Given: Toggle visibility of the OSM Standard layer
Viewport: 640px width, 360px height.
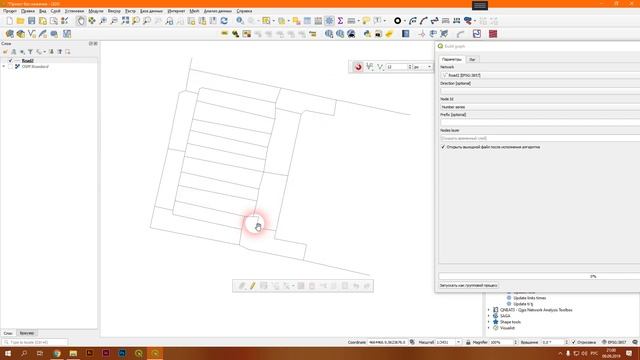Looking at the screenshot, I should (x=11, y=67).
